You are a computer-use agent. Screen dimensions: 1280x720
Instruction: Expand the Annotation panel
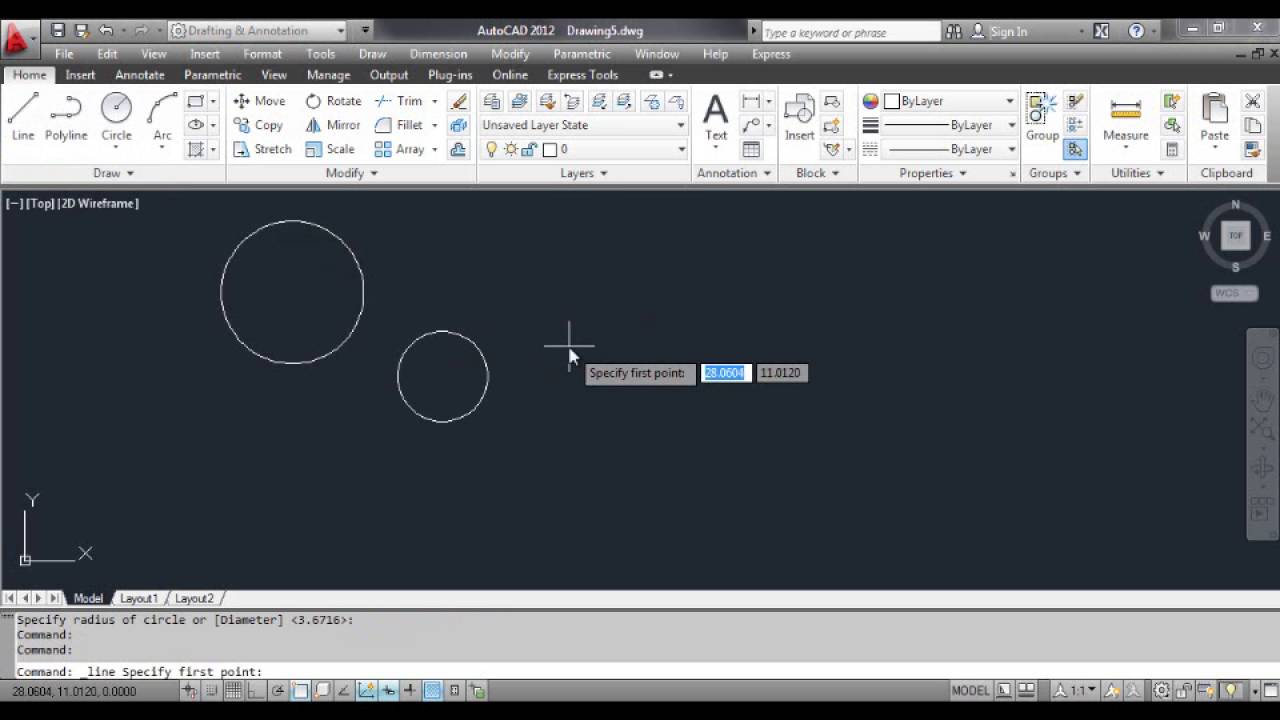[734, 173]
